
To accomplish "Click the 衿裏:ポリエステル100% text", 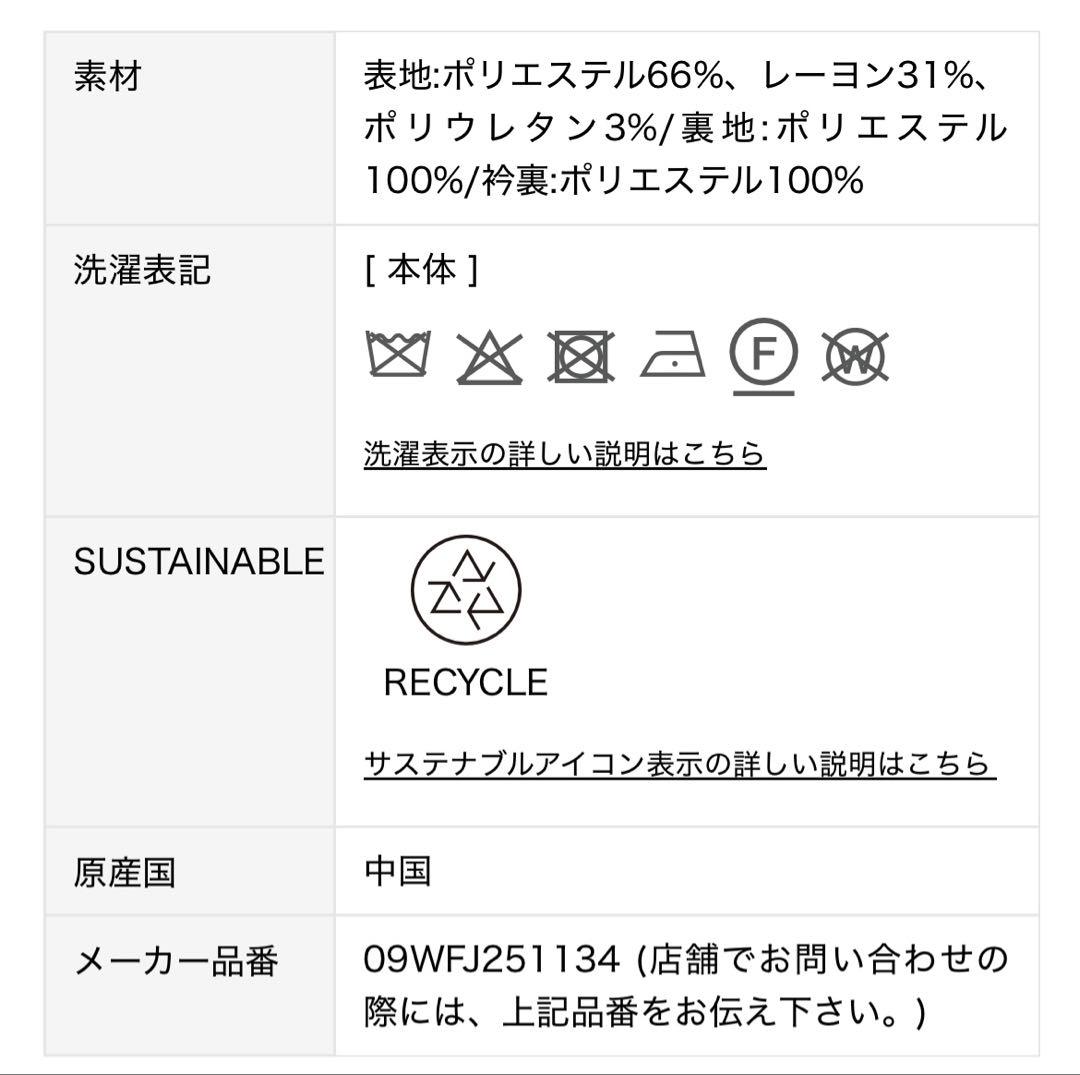I will 672,180.
